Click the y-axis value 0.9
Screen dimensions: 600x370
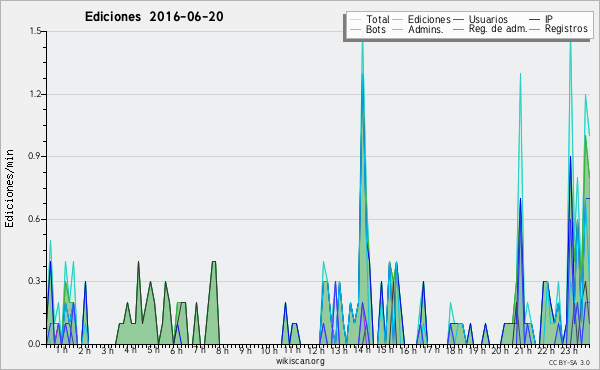[x=35, y=156]
